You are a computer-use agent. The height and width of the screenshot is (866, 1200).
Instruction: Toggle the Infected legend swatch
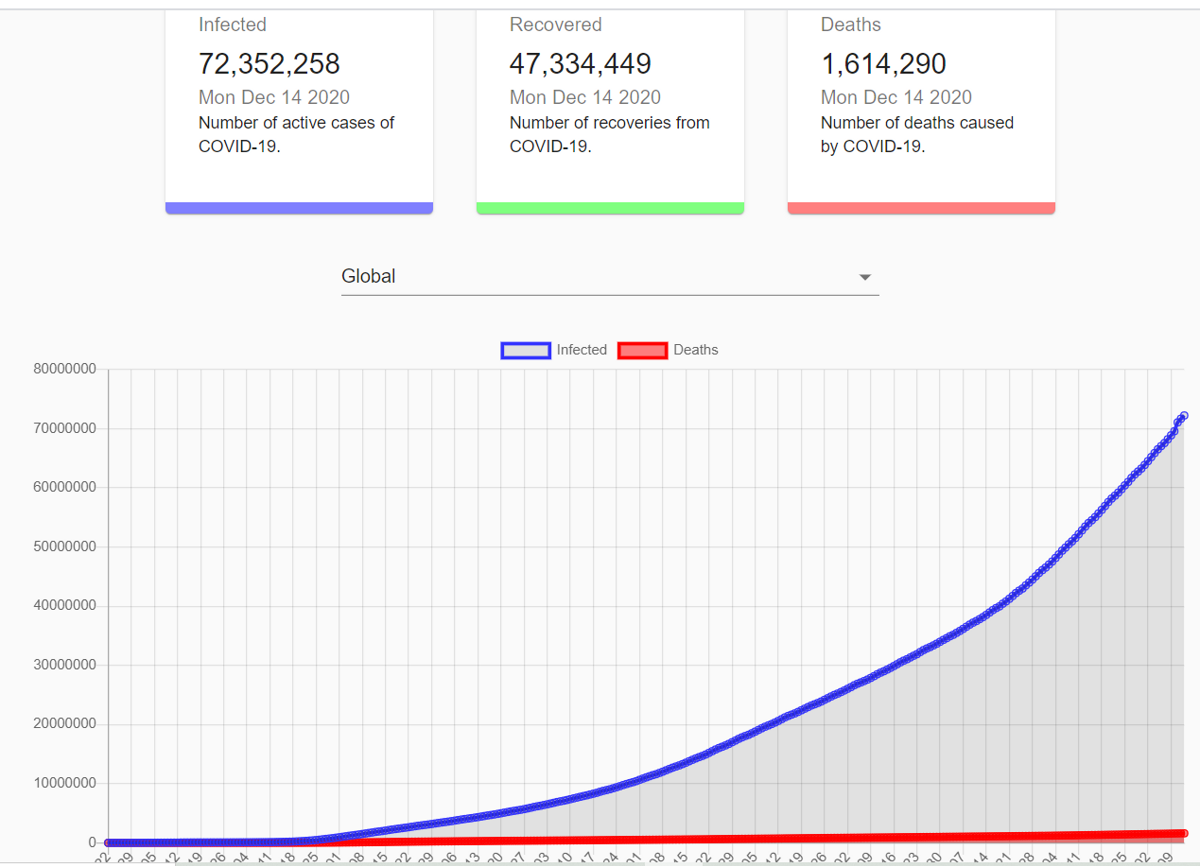click(525, 350)
